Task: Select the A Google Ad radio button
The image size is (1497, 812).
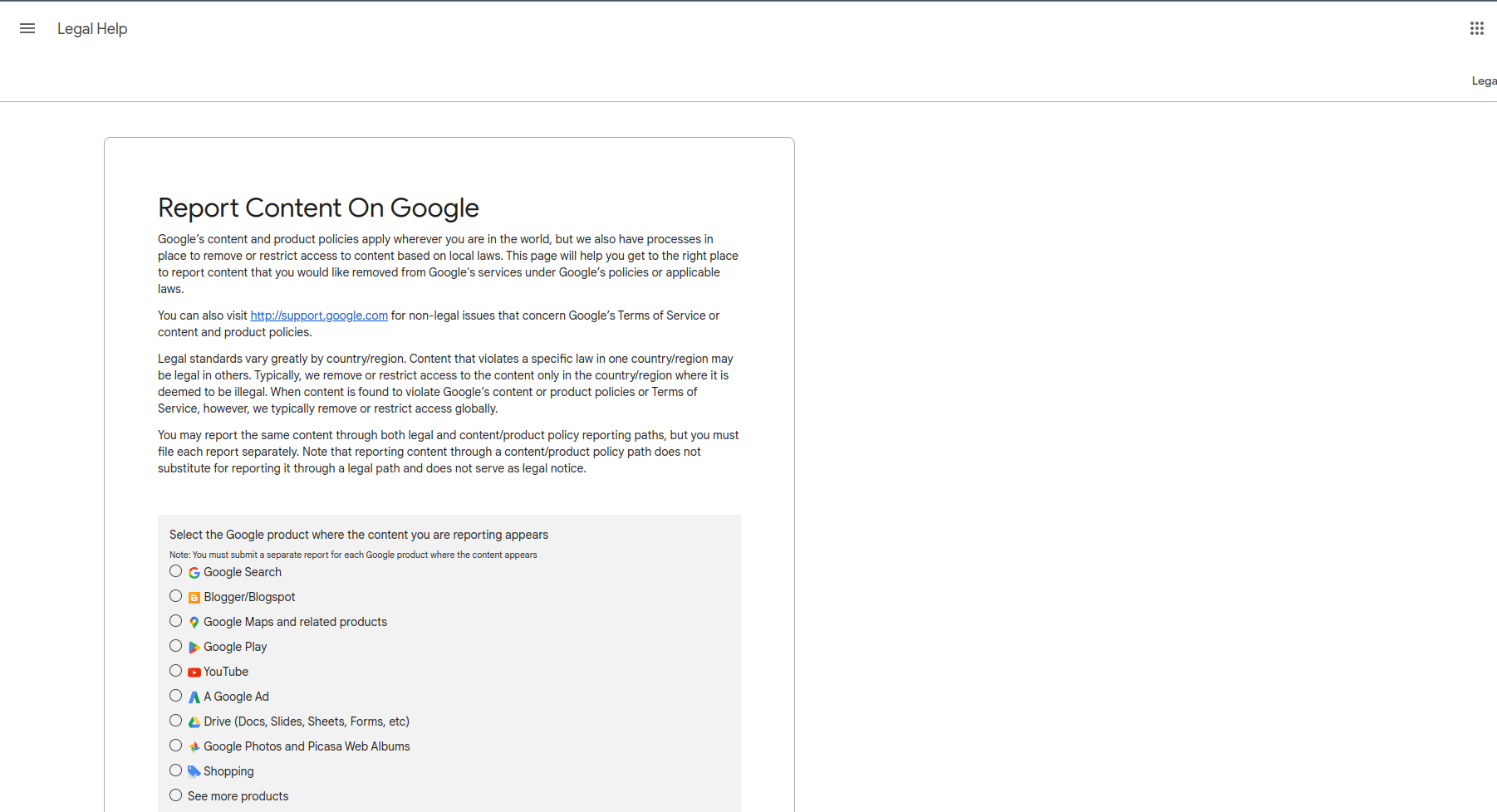Action: pos(175,696)
